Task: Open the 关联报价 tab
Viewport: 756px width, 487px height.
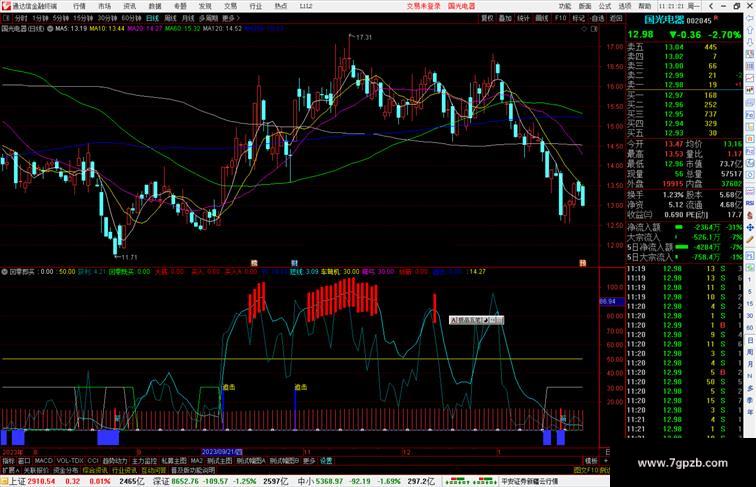Action: click(36, 470)
